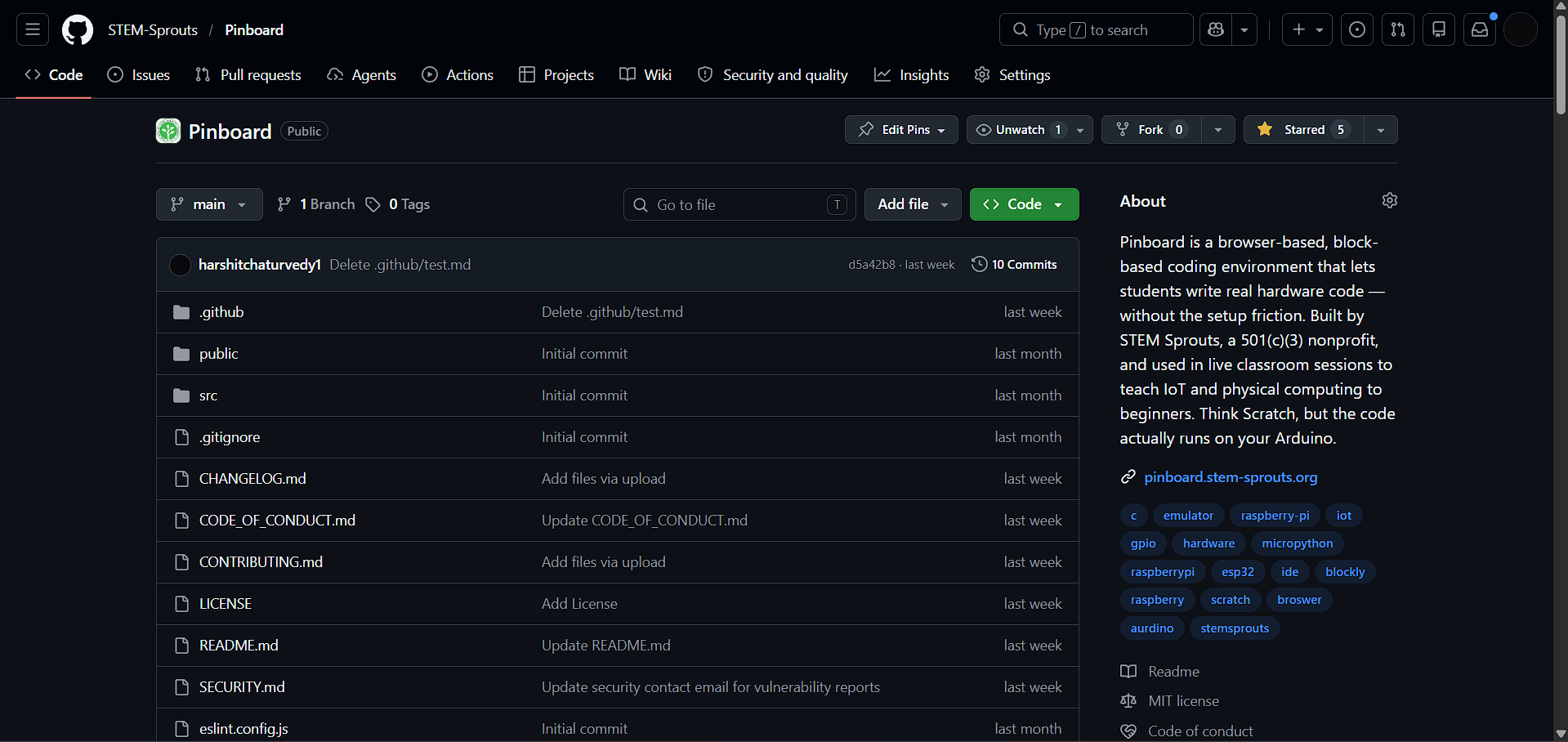Open the notifications inbox icon
This screenshot has height=742, width=1568.
tap(1480, 30)
